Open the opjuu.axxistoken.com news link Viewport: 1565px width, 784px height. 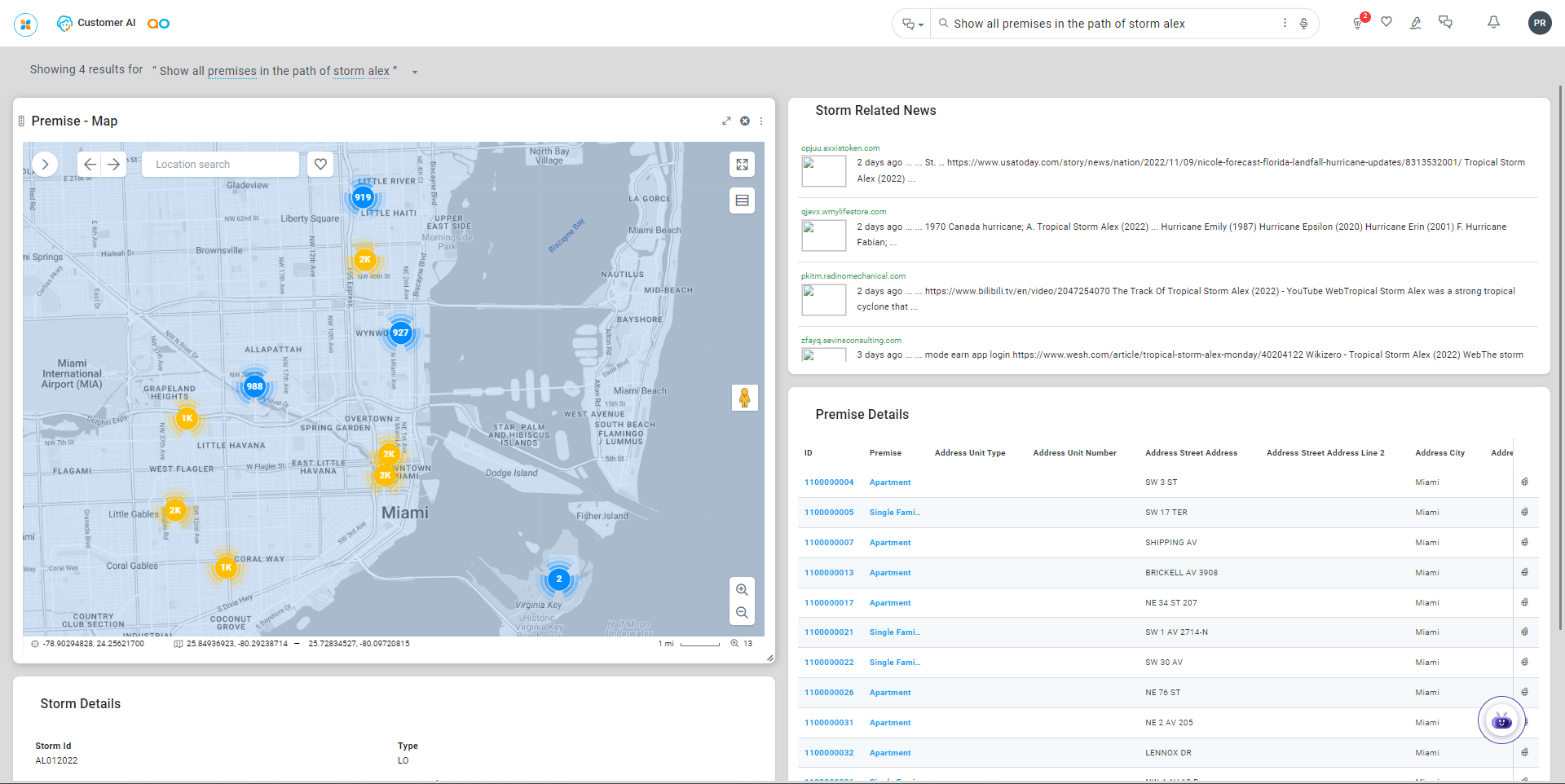pos(840,148)
